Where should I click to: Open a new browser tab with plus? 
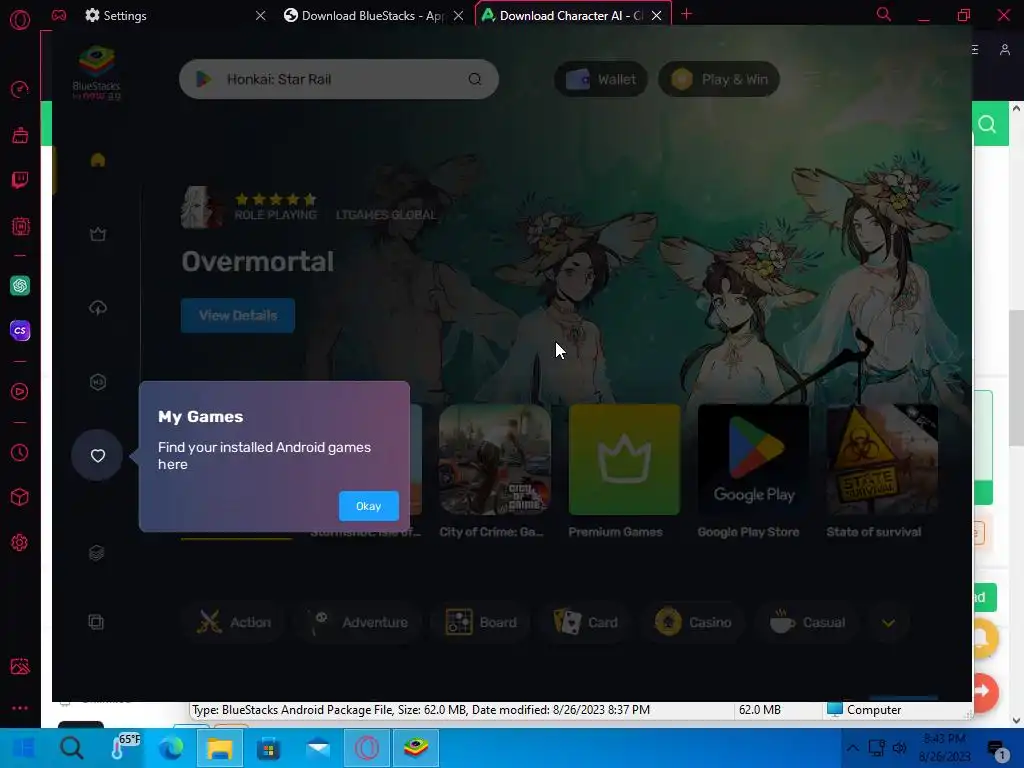pos(686,14)
